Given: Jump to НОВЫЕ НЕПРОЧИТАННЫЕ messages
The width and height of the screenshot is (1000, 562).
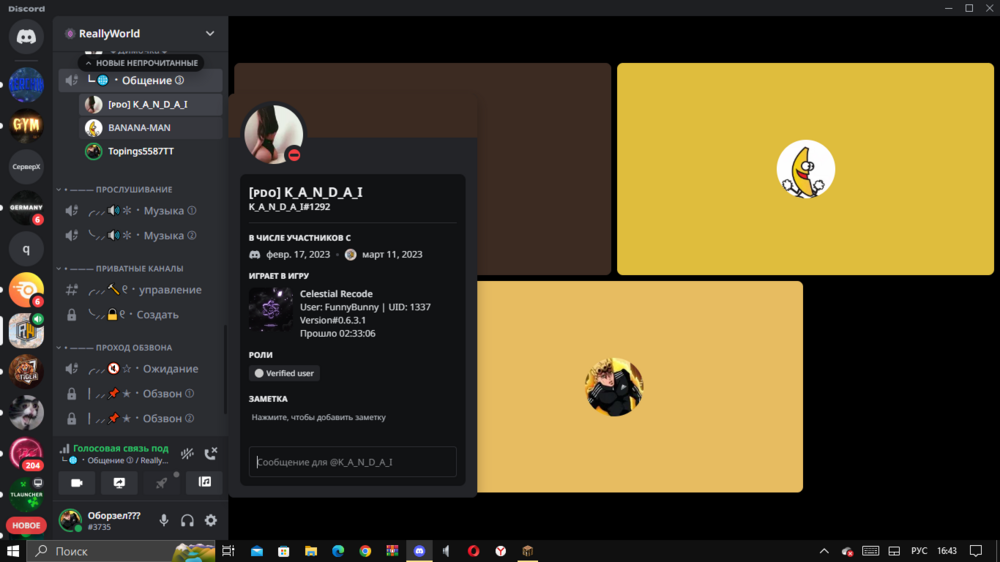Looking at the screenshot, I should click(x=141, y=63).
